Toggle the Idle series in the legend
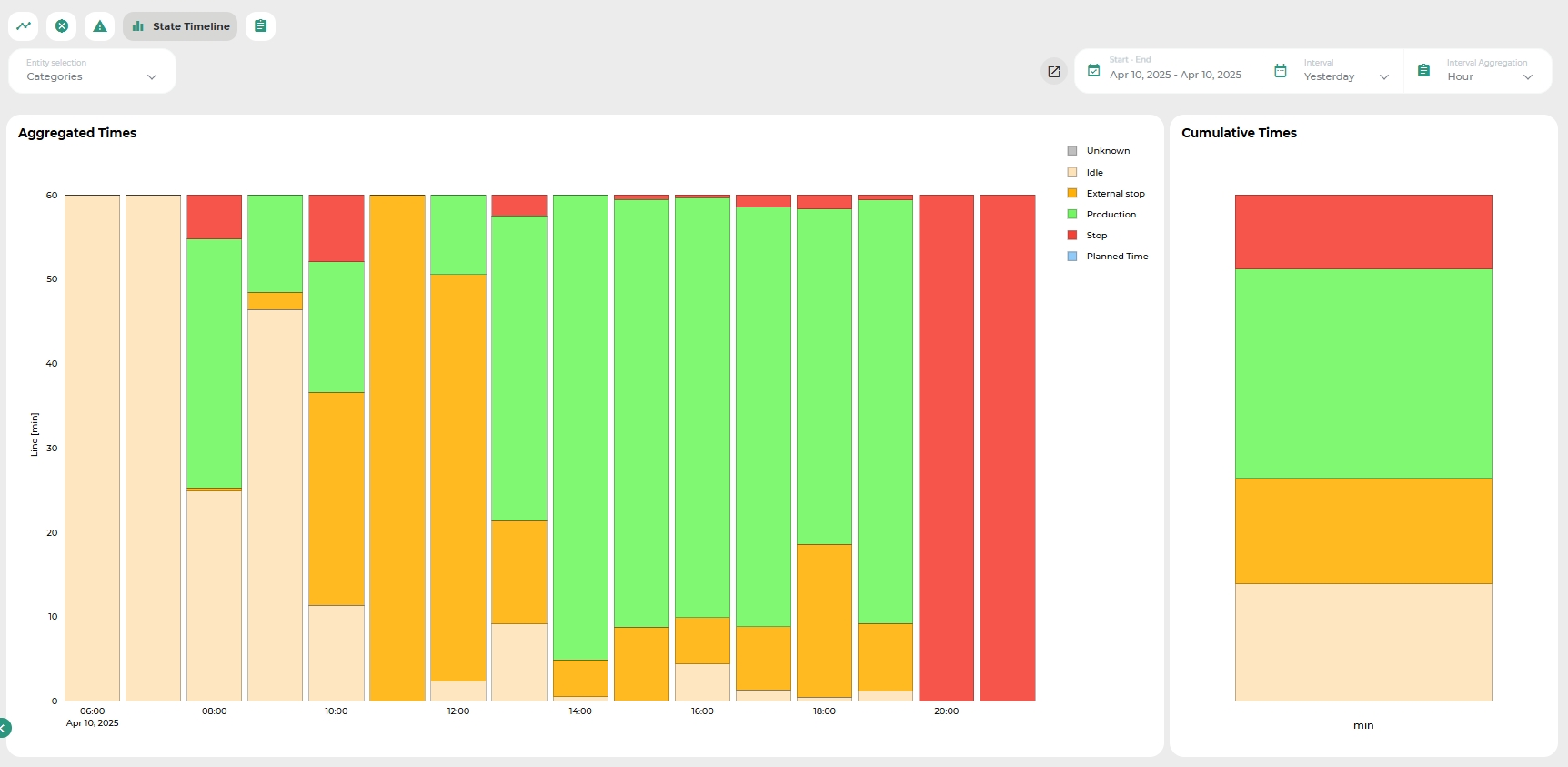This screenshot has width=1568, height=767. (1094, 173)
